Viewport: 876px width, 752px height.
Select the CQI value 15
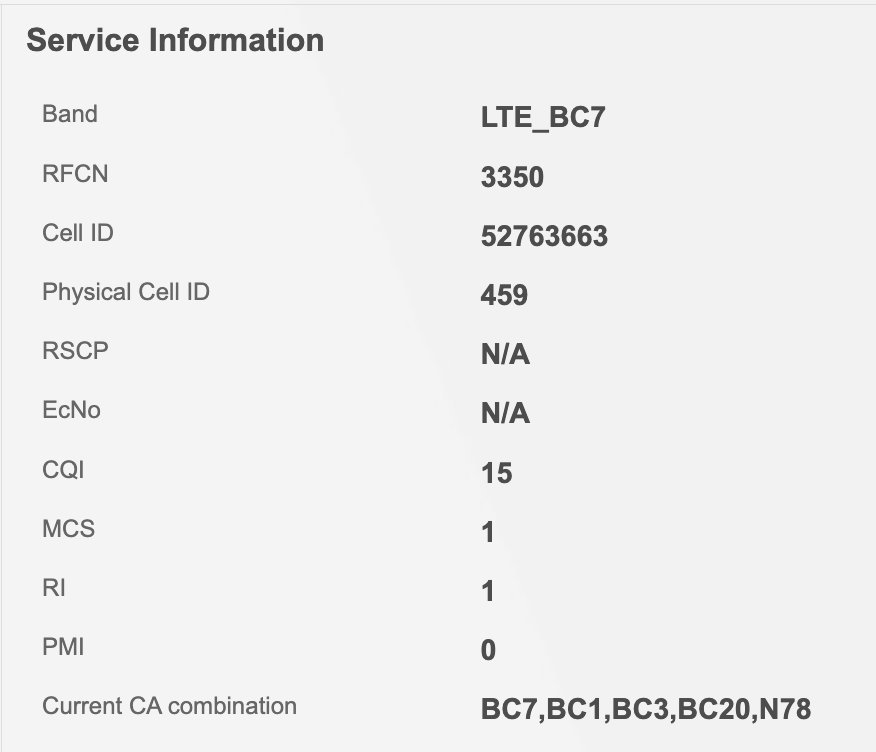tap(496, 473)
